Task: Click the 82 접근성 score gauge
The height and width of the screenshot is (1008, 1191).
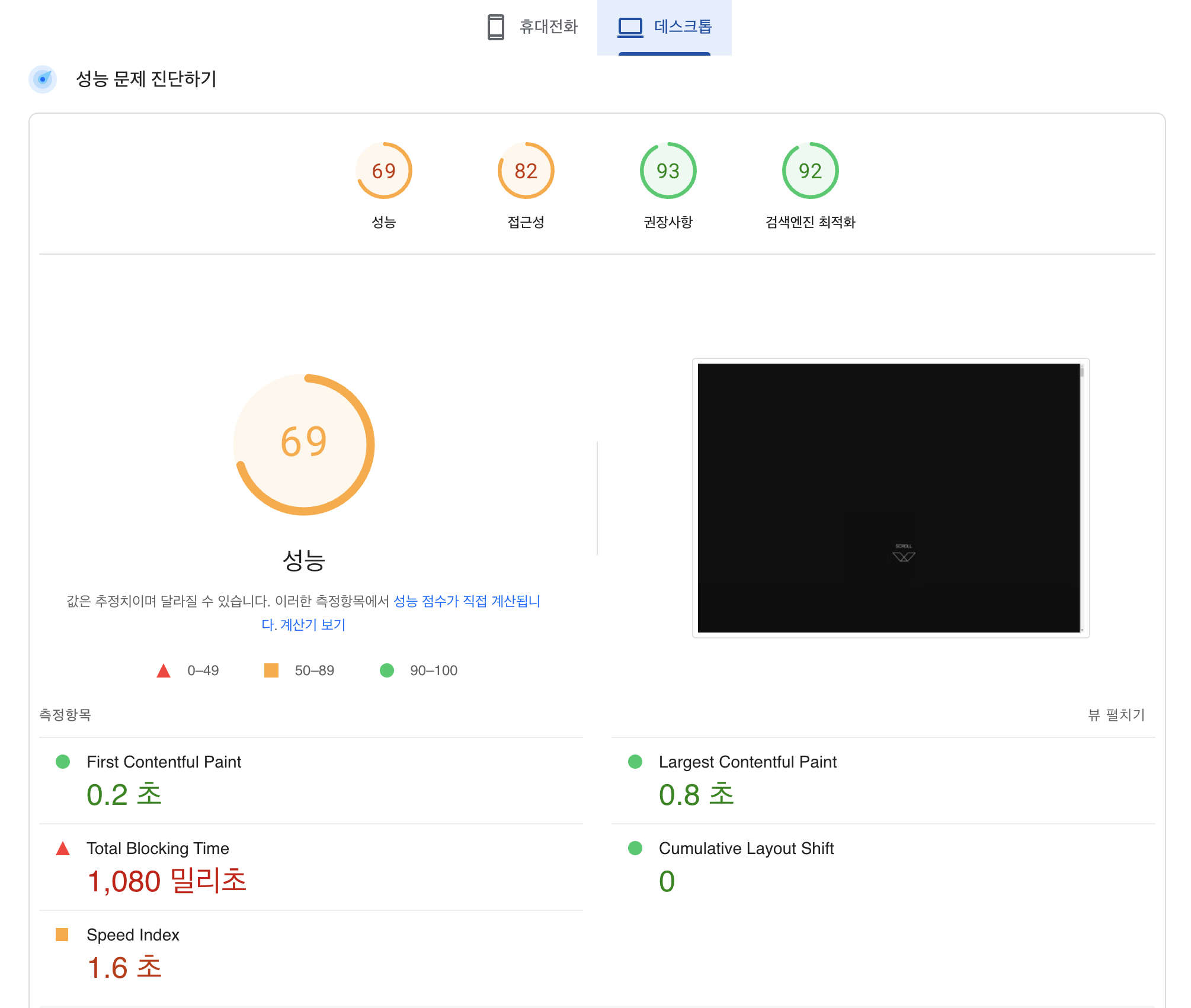Action: pyautogui.click(x=526, y=171)
